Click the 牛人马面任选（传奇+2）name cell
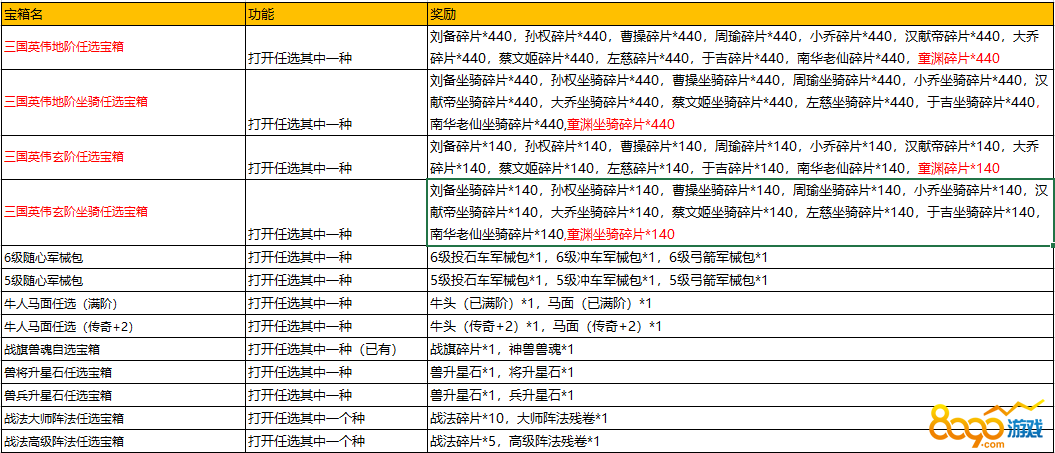This screenshot has width=1055, height=453. point(123,326)
